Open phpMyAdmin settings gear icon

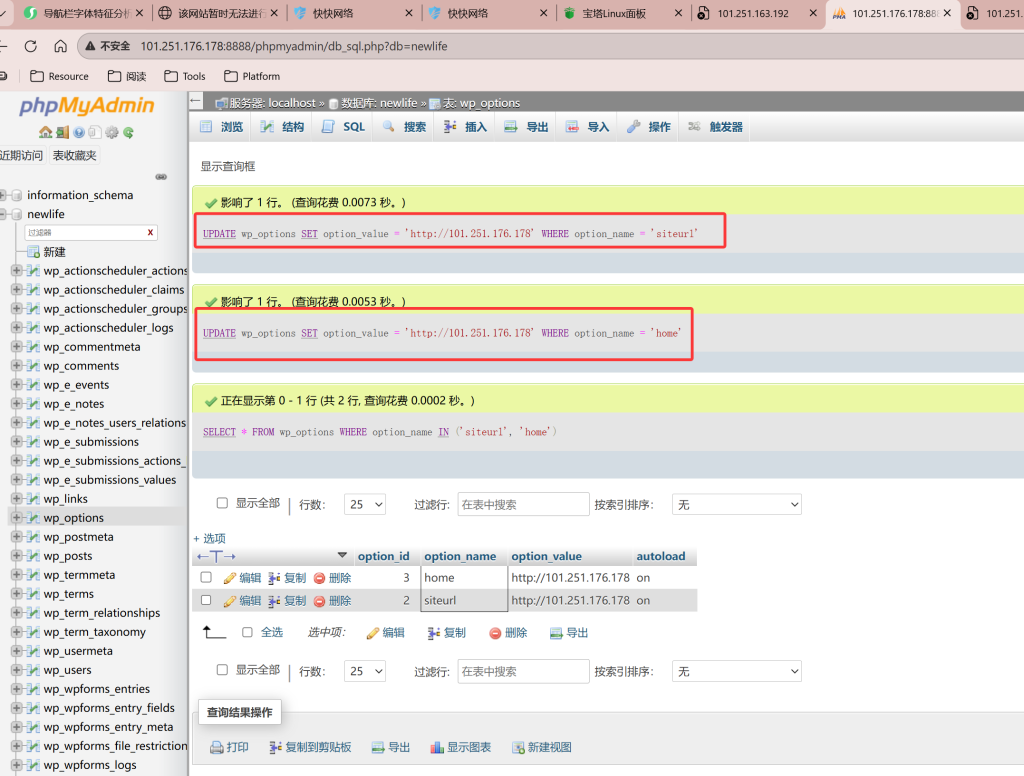[112, 132]
